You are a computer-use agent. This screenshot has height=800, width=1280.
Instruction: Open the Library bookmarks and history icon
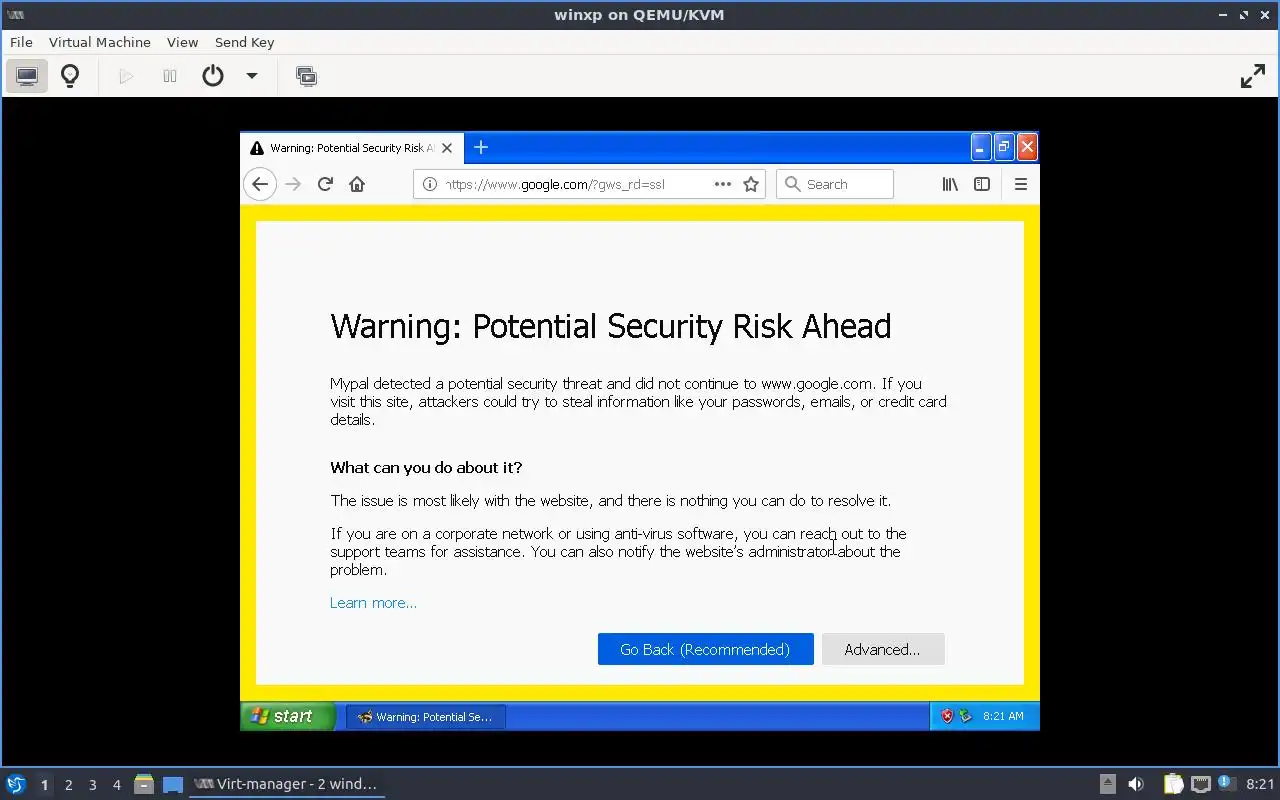tap(950, 184)
